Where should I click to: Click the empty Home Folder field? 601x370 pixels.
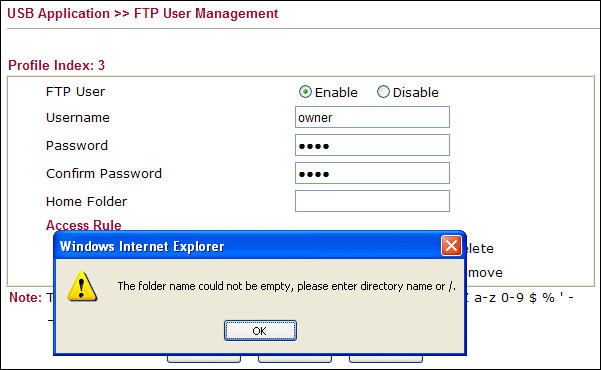tap(372, 201)
